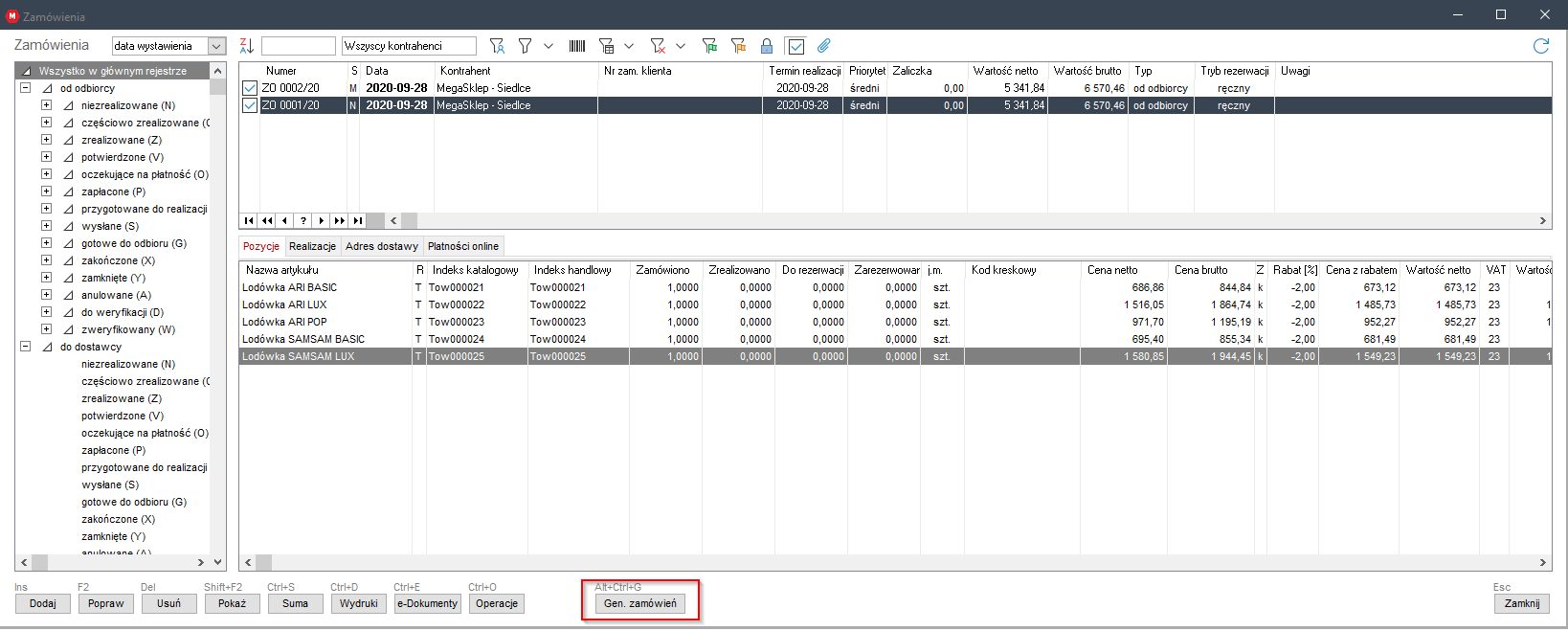This screenshot has width=1568, height=631.
Task: Click the refresh arrow icon at top right
Action: (x=1541, y=46)
